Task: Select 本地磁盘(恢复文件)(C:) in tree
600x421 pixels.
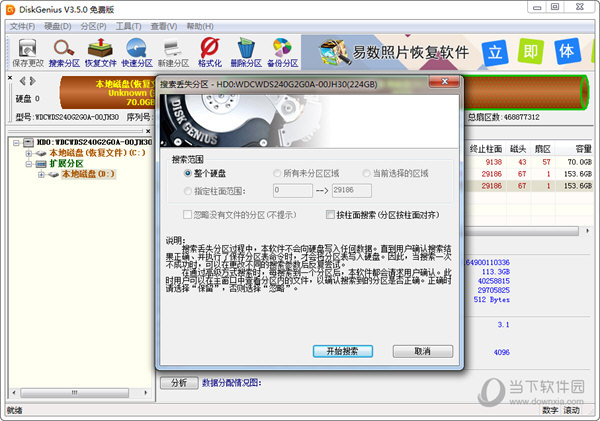Action: click(x=98, y=153)
